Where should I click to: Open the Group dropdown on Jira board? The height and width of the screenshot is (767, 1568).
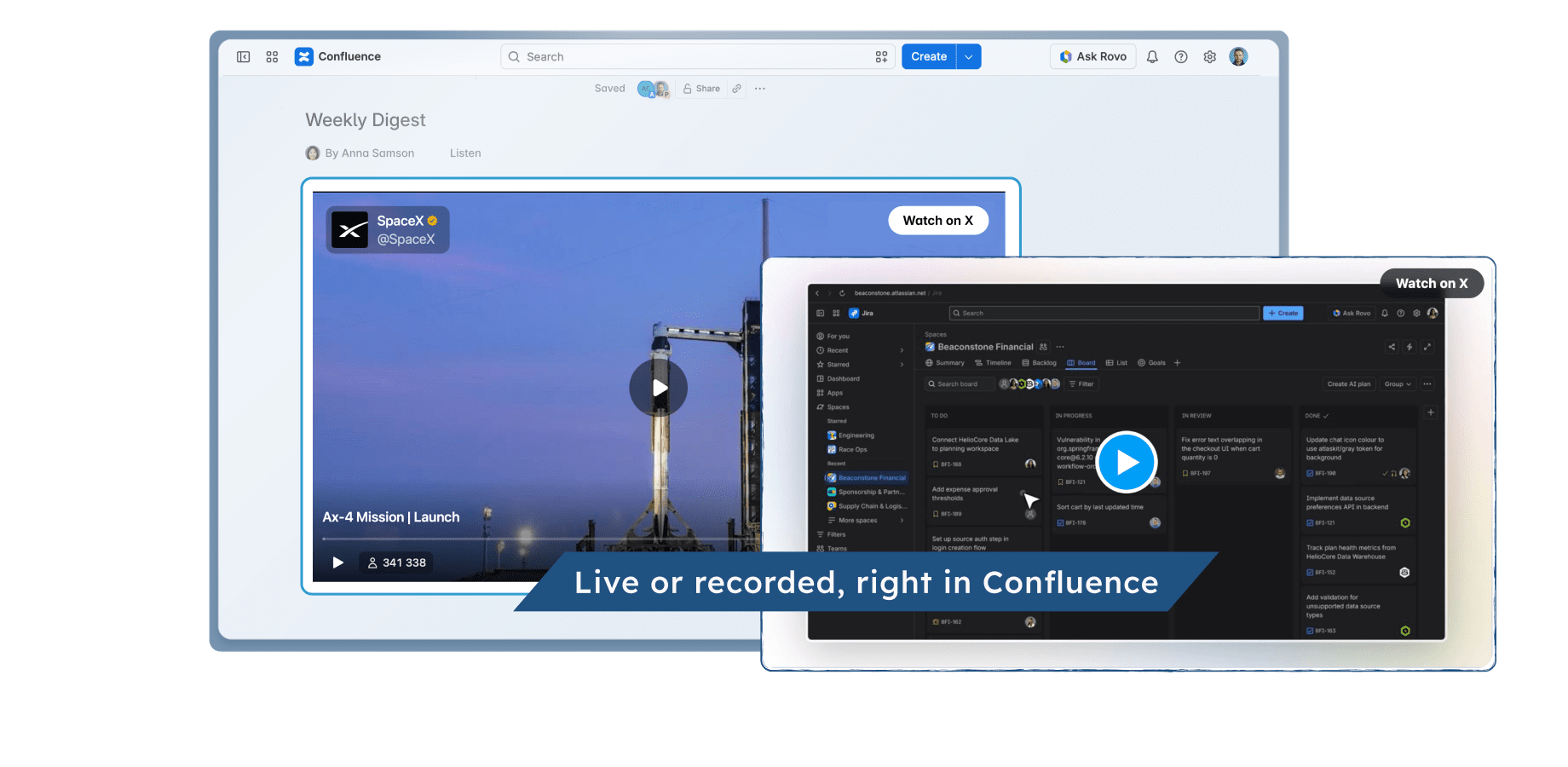[1398, 384]
